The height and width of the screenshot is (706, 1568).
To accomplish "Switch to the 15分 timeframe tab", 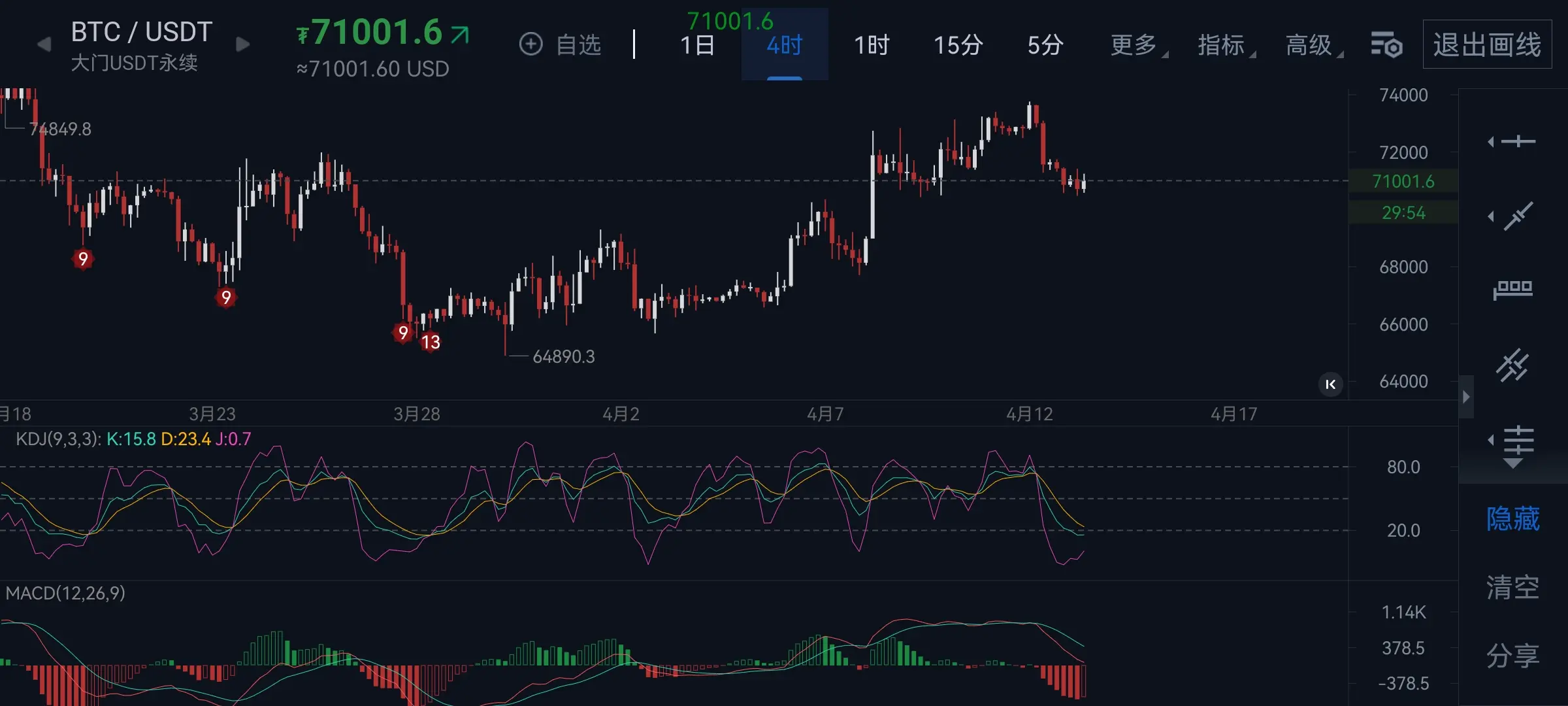I will point(958,45).
